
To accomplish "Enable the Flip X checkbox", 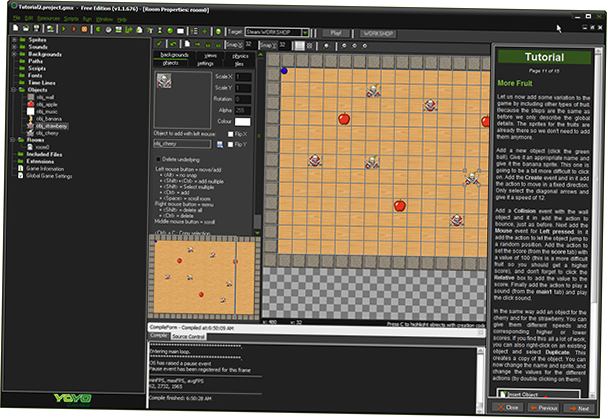I will tap(230, 134).
